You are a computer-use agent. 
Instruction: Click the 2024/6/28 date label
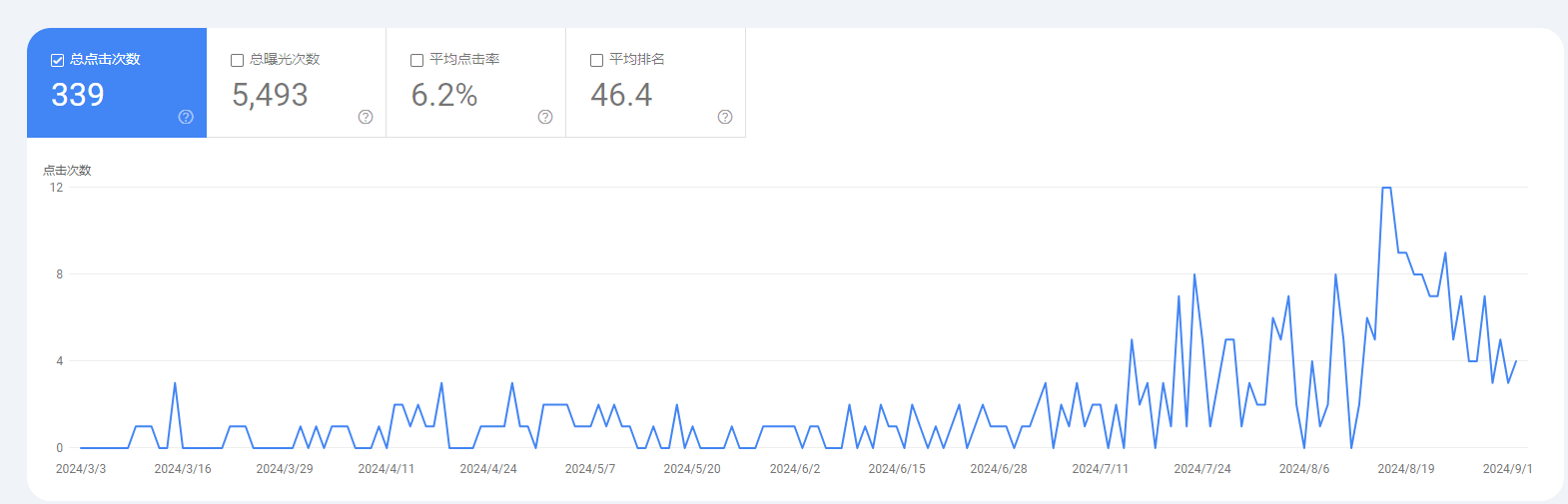pos(999,469)
